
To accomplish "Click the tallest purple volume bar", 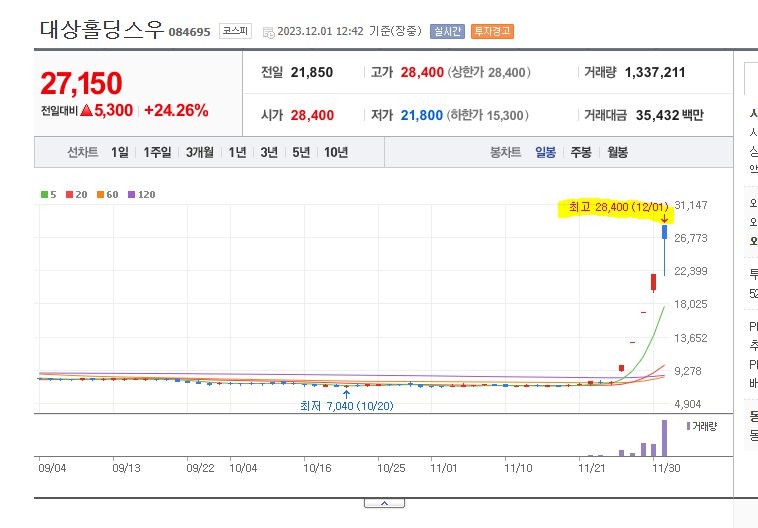I will pos(665,438).
